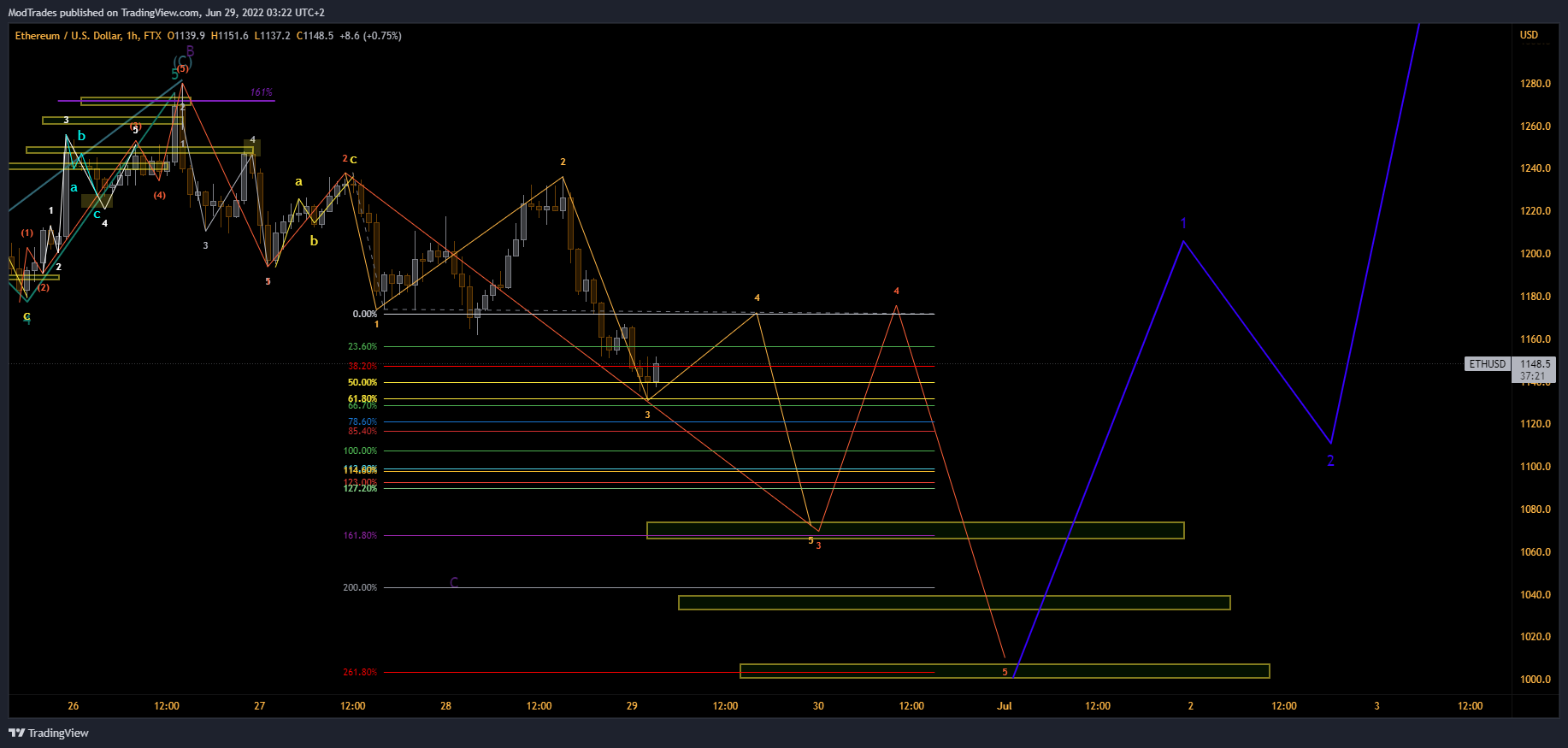
Task: Click the 30 date label on time axis
Action: coord(818,706)
